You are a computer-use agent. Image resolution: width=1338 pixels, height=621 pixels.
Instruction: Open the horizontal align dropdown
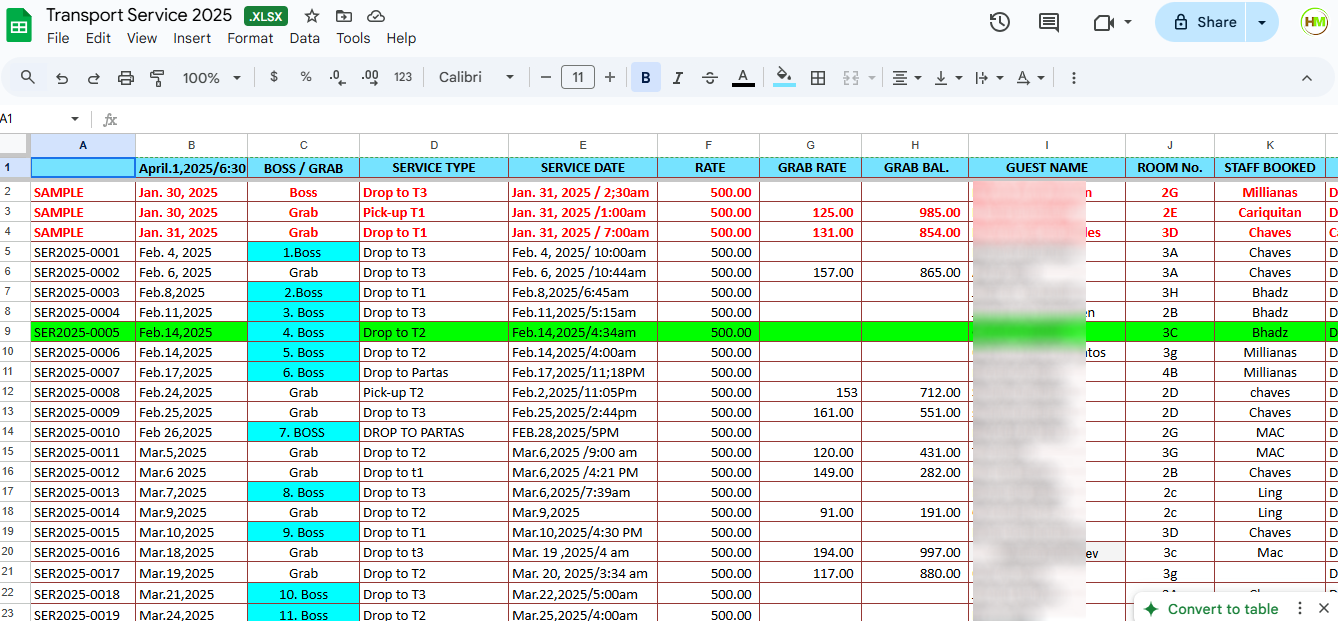pyautogui.click(x=906, y=78)
